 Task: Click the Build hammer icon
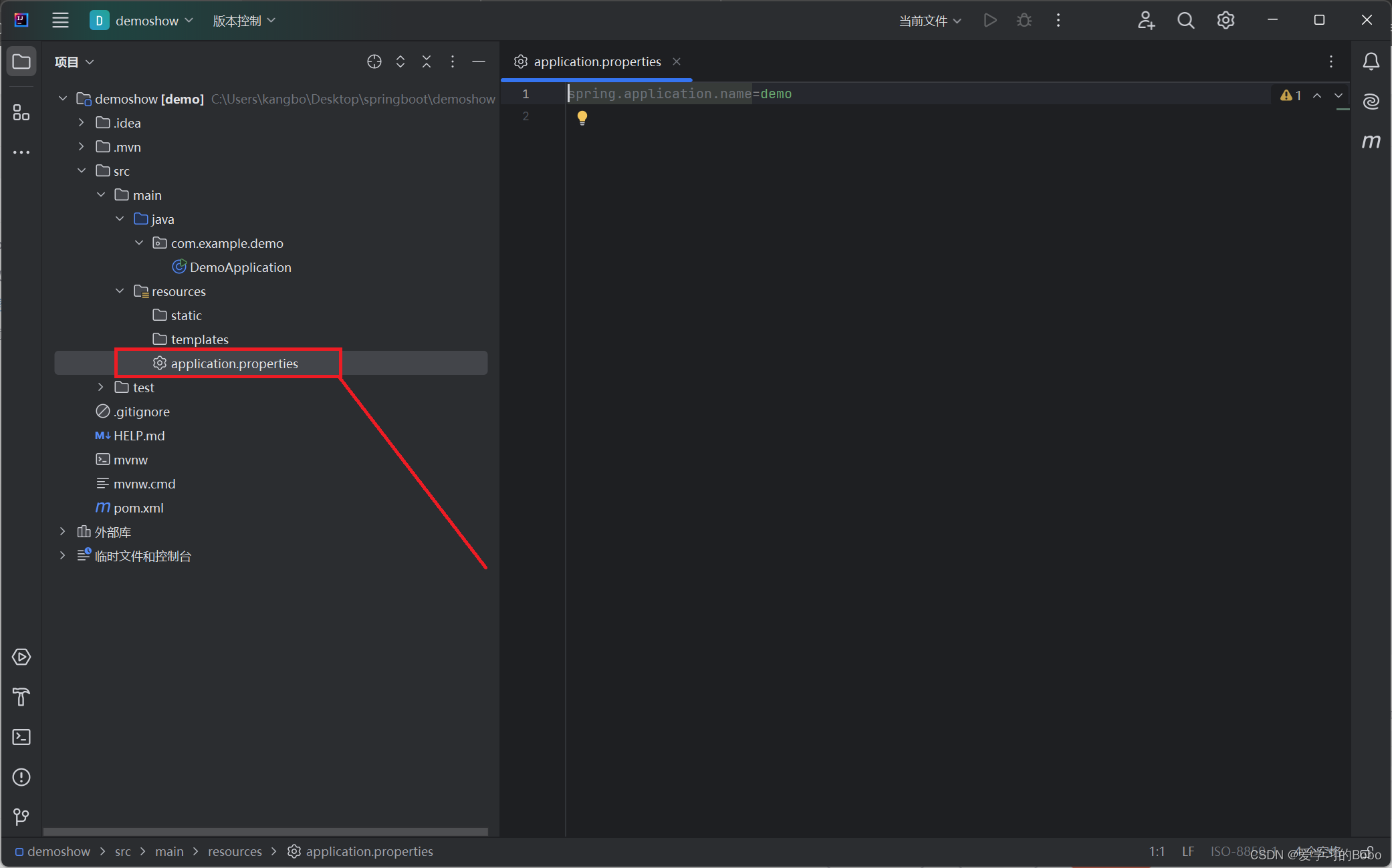[21, 697]
